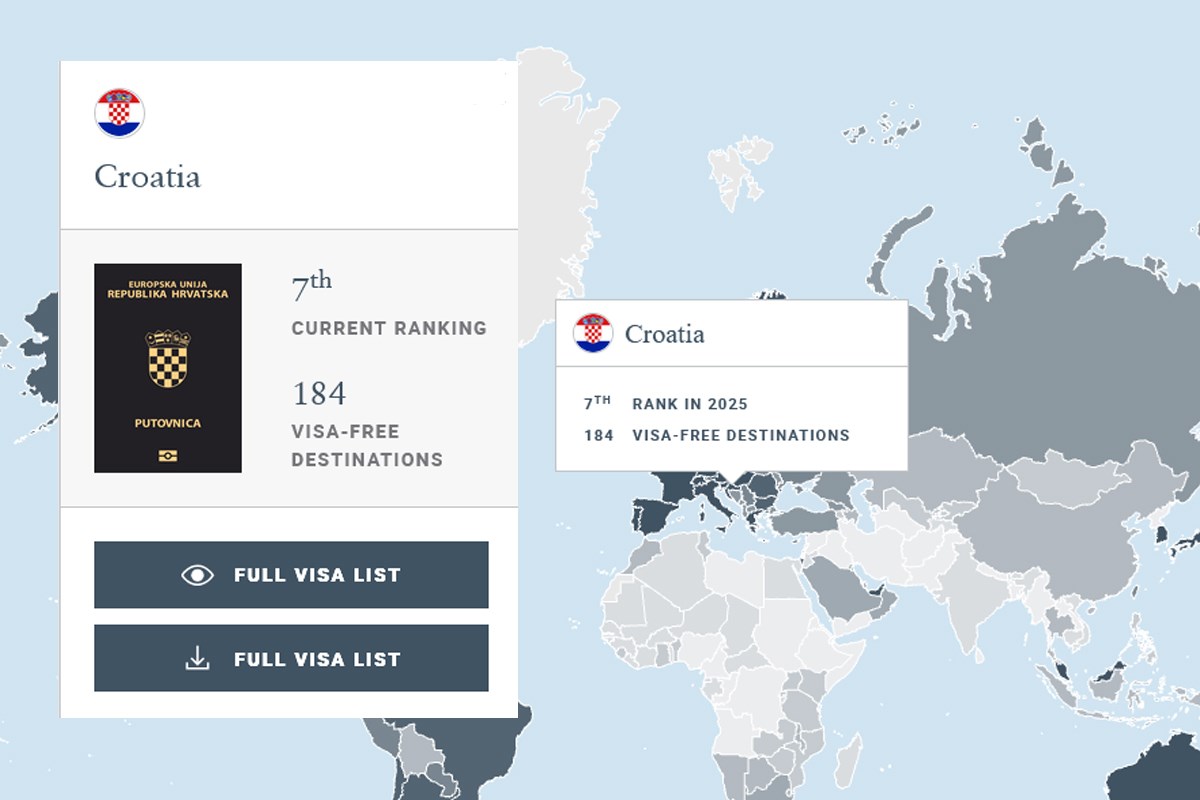Select the 184 visa-free destinations figure in panel

coord(319,394)
